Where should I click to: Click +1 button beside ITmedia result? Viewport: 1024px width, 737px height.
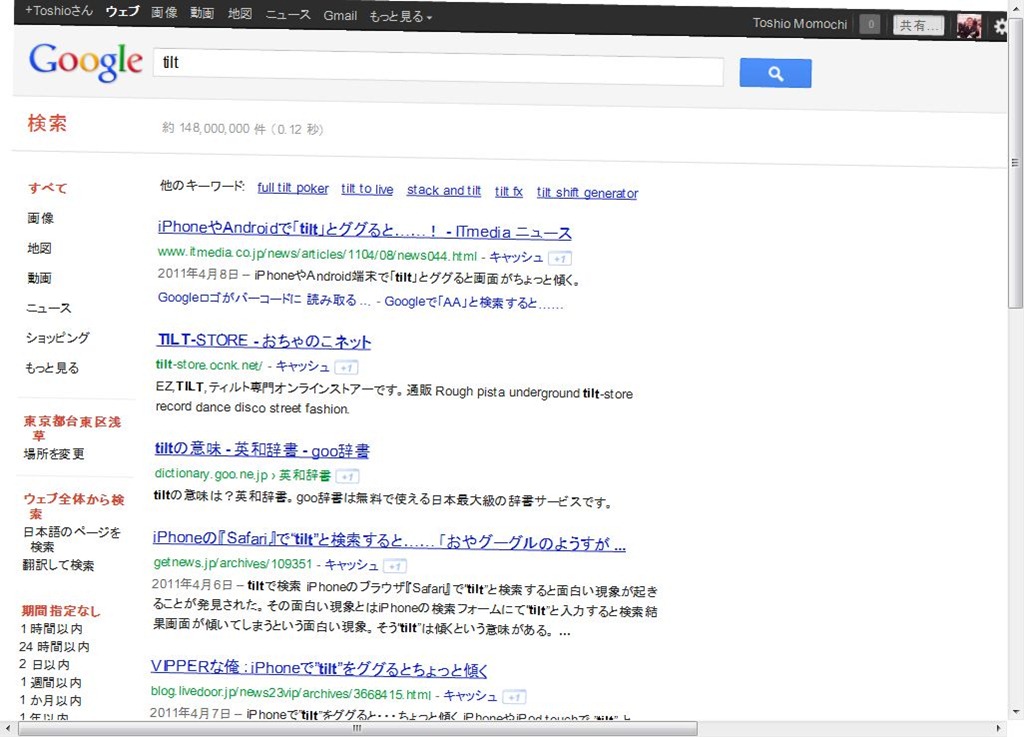tap(560, 259)
